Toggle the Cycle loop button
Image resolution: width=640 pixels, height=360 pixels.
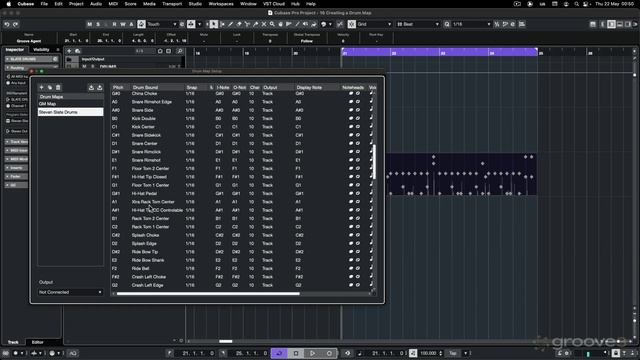tap(280, 353)
